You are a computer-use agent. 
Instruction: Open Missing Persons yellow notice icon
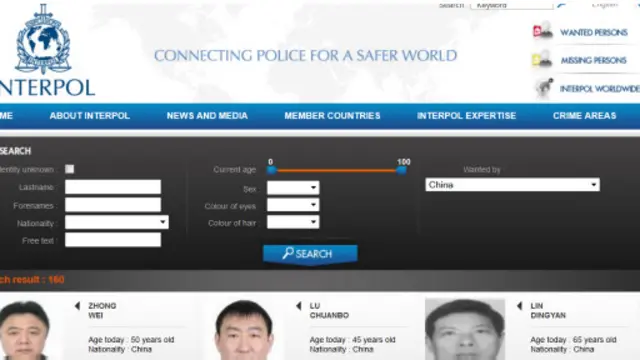click(542, 60)
